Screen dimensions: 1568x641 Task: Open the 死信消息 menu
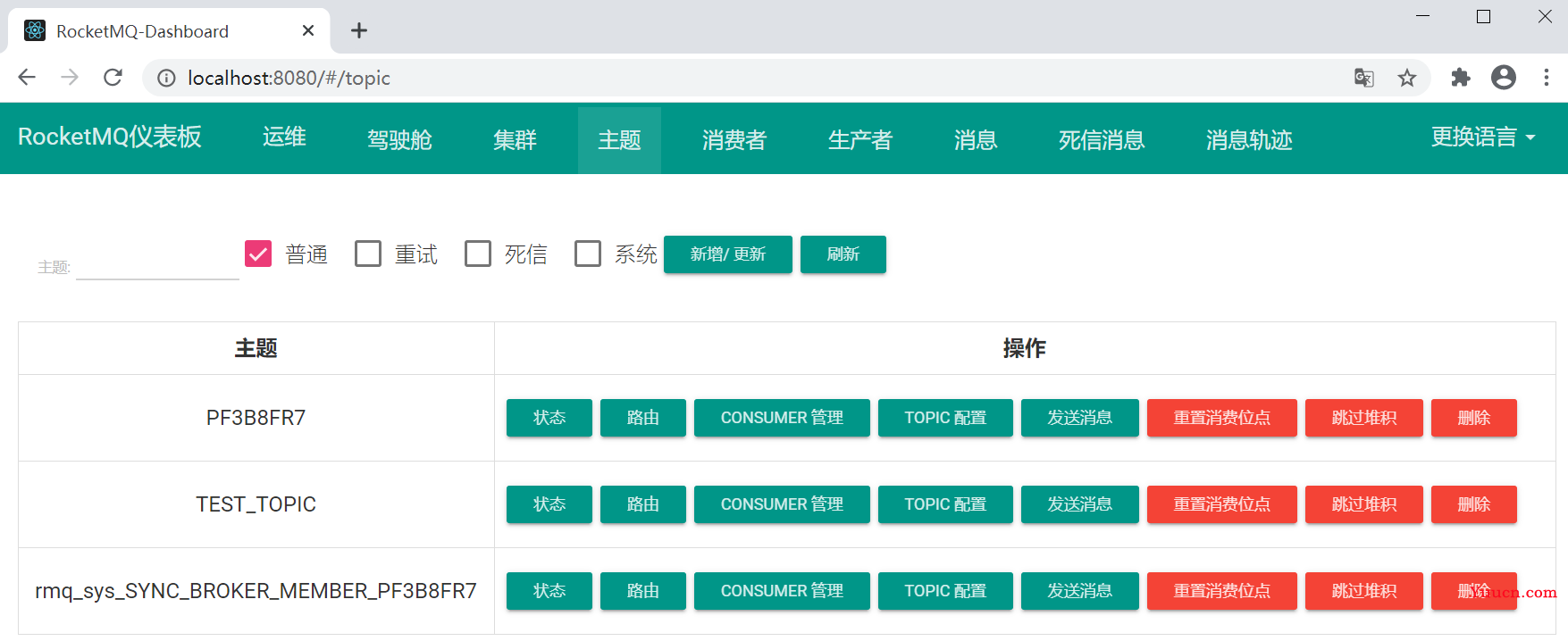[1102, 140]
